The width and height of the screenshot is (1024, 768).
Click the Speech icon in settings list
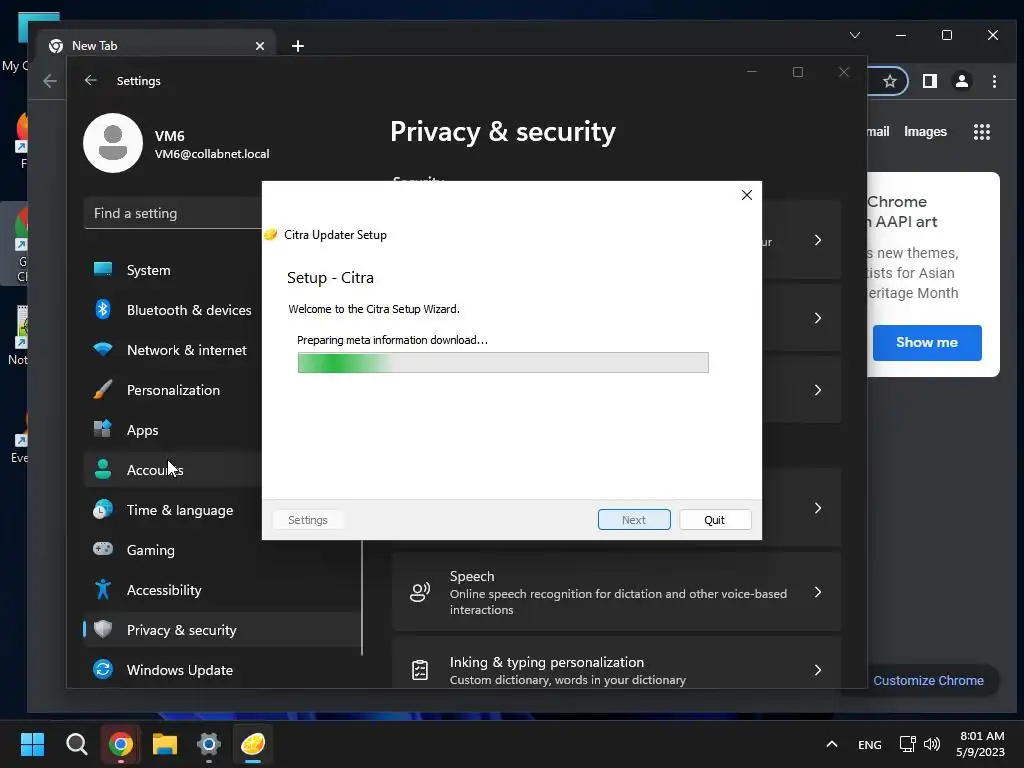click(420, 592)
